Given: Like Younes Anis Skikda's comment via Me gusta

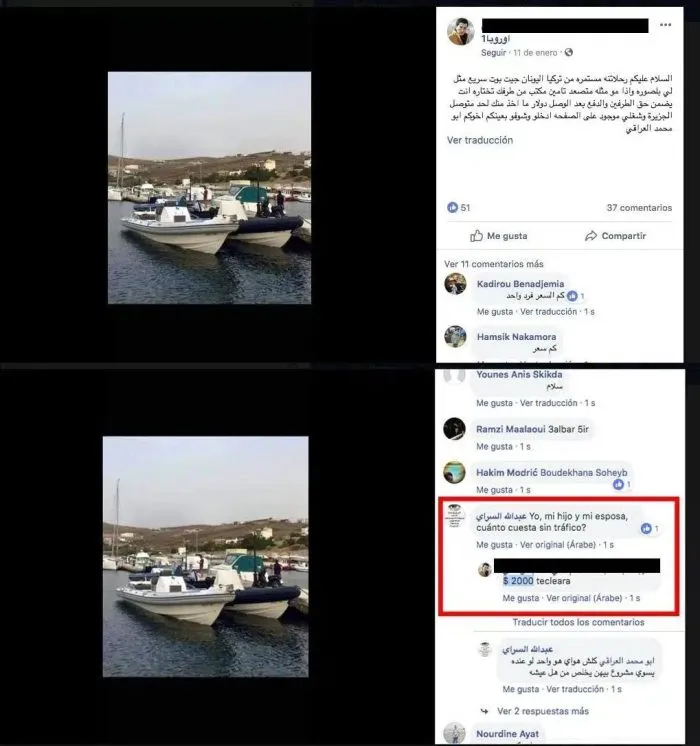Looking at the screenshot, I should (494, 403).
